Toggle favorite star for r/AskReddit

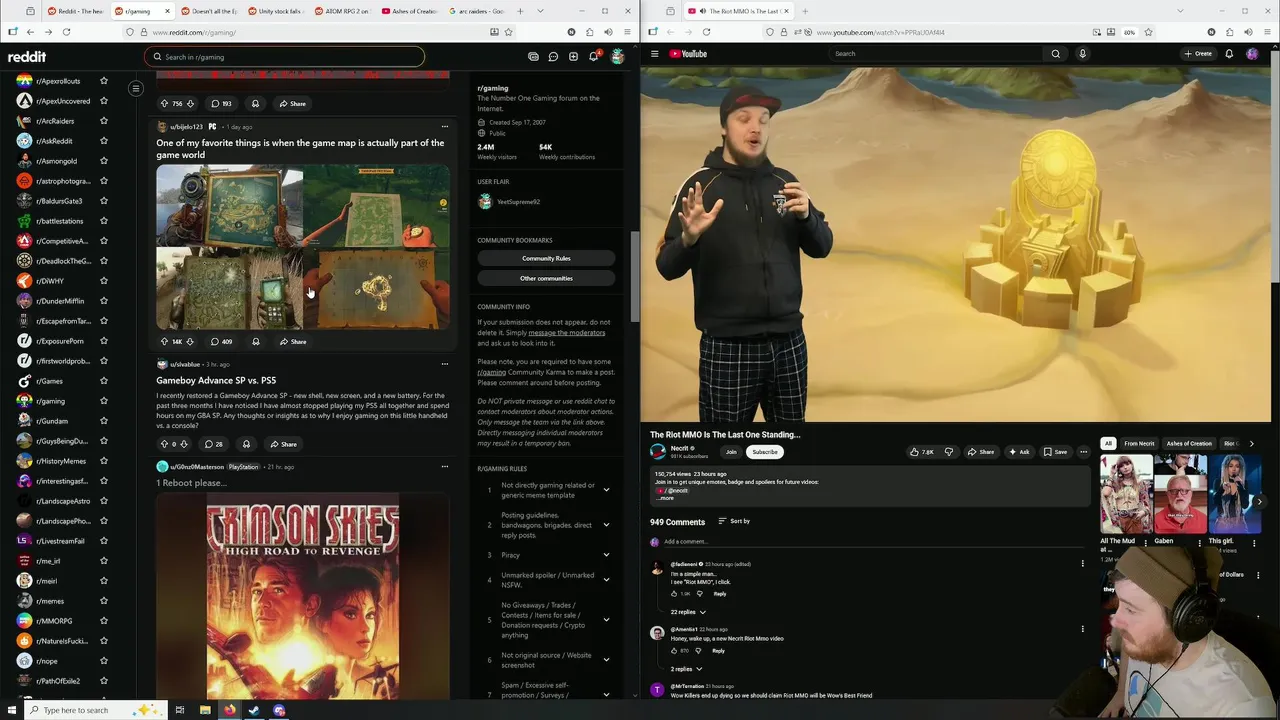coord(104,141)
